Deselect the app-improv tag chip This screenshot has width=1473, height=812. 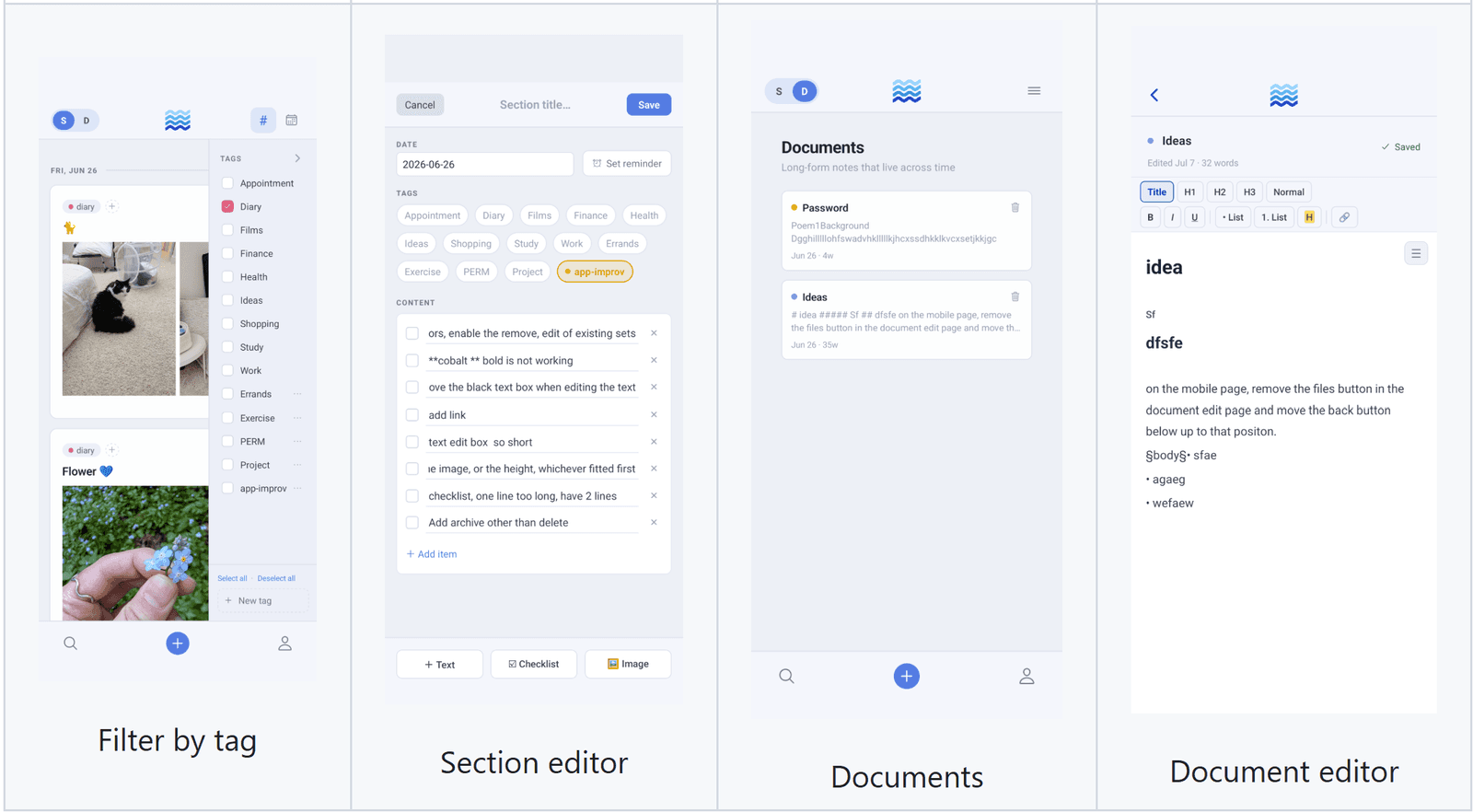click(x=595, y=272)
